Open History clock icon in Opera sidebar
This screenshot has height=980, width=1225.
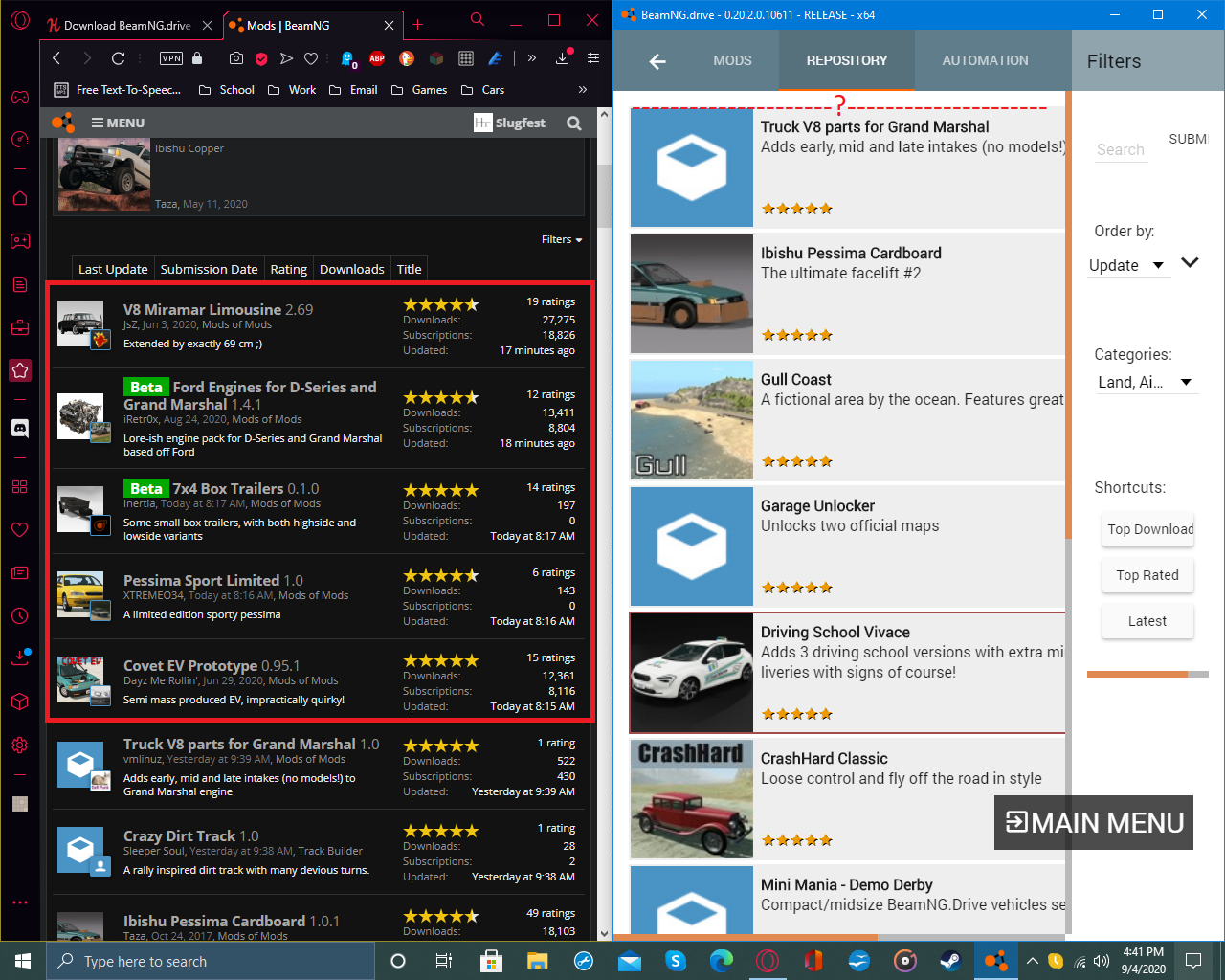(20, 615)
